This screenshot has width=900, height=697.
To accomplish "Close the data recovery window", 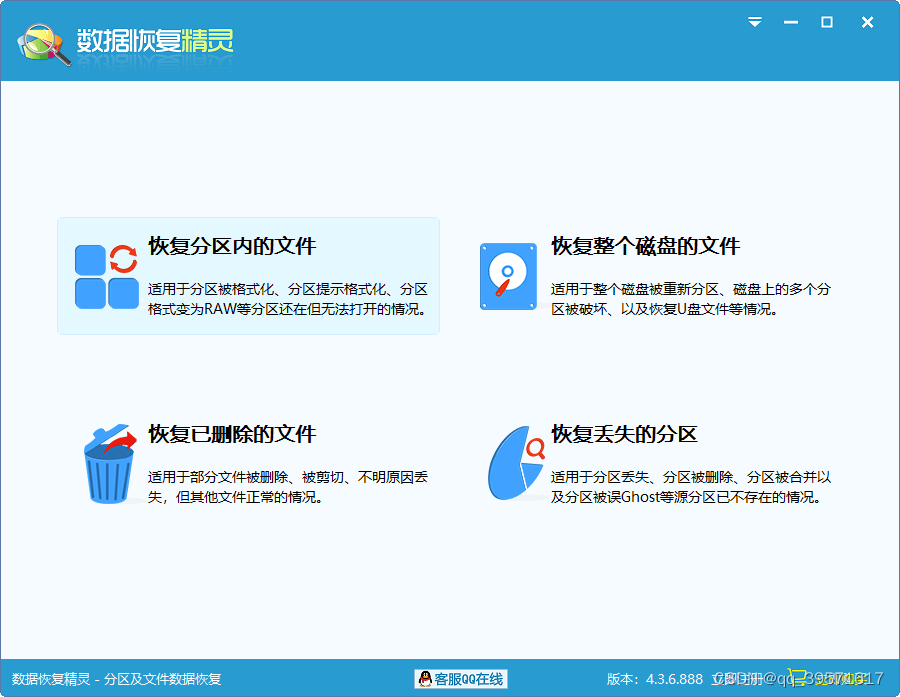I will 867,22.
